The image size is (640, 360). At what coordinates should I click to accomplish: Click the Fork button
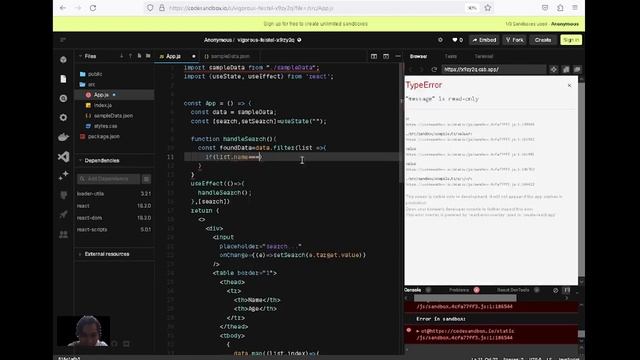514,40
